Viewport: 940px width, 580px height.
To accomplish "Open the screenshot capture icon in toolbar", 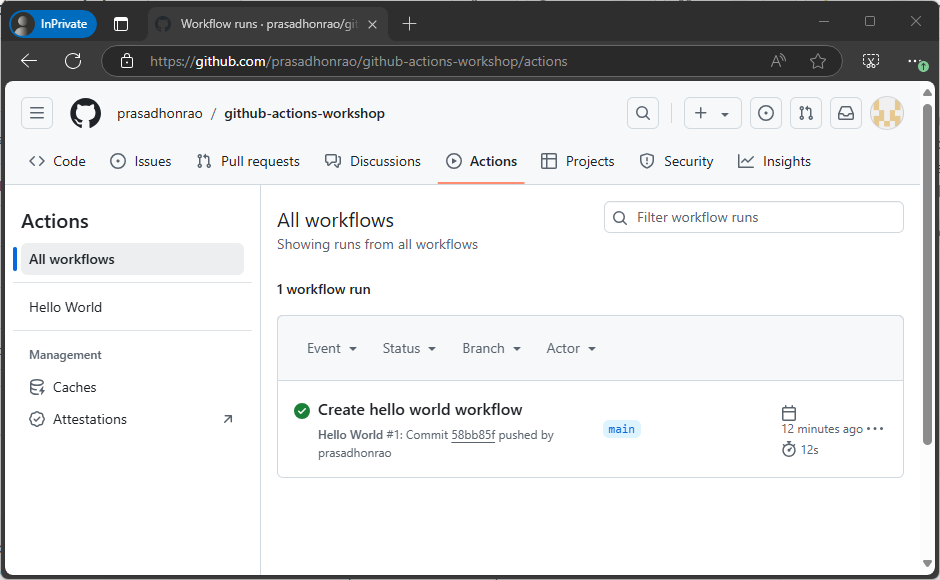I will 870,61.
